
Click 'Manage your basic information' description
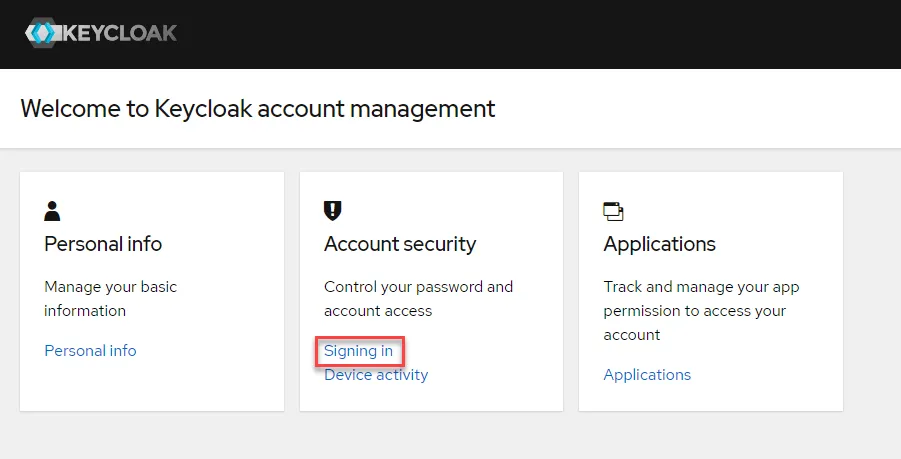[x=110, y=299]
